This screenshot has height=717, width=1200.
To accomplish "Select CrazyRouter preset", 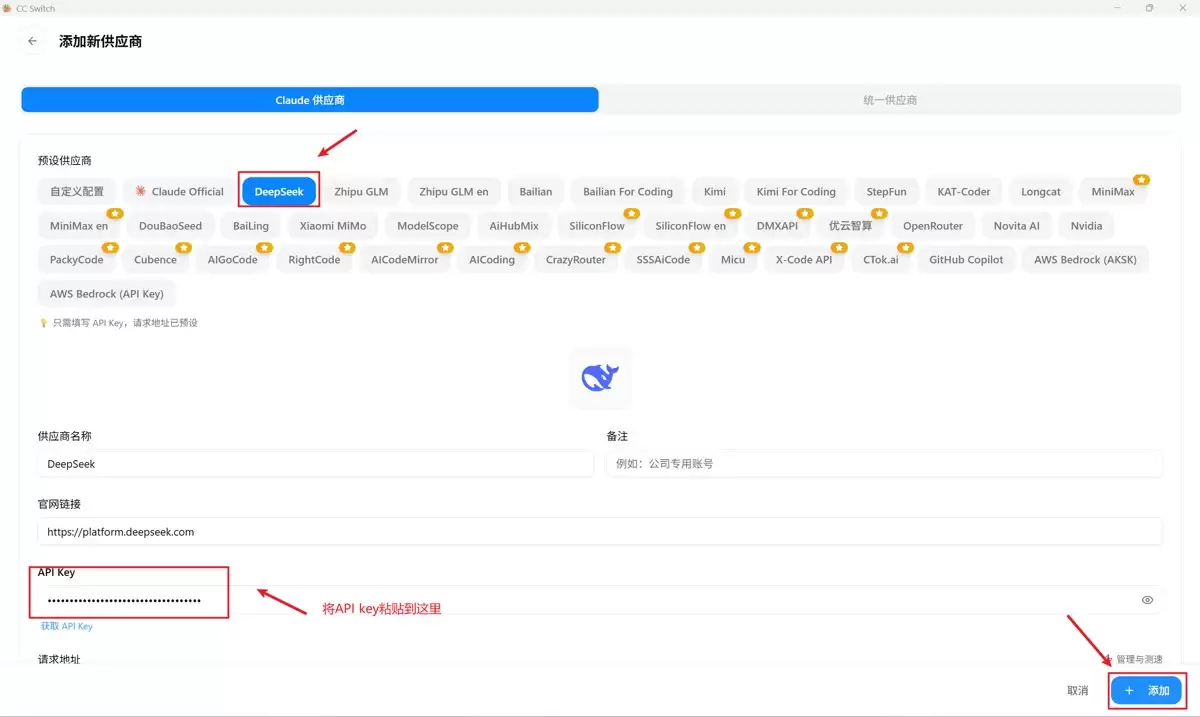I will pyautogui.click(x=576, y=260).
